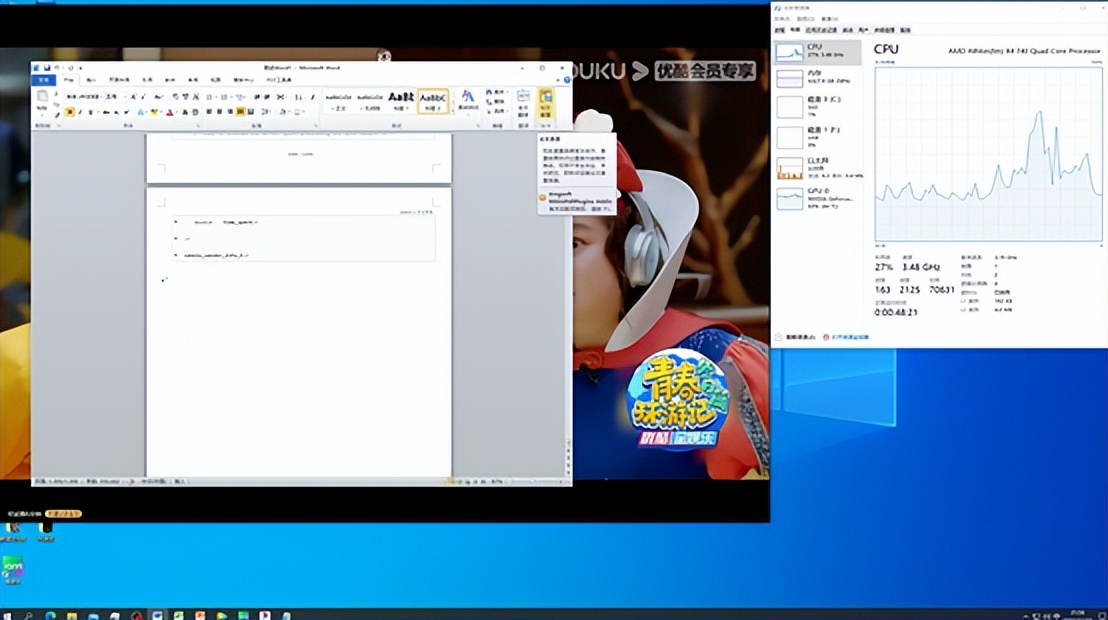Expand the Styles gallery dropdown arrow
1108x620 pixels.
(x=453, y=111)
